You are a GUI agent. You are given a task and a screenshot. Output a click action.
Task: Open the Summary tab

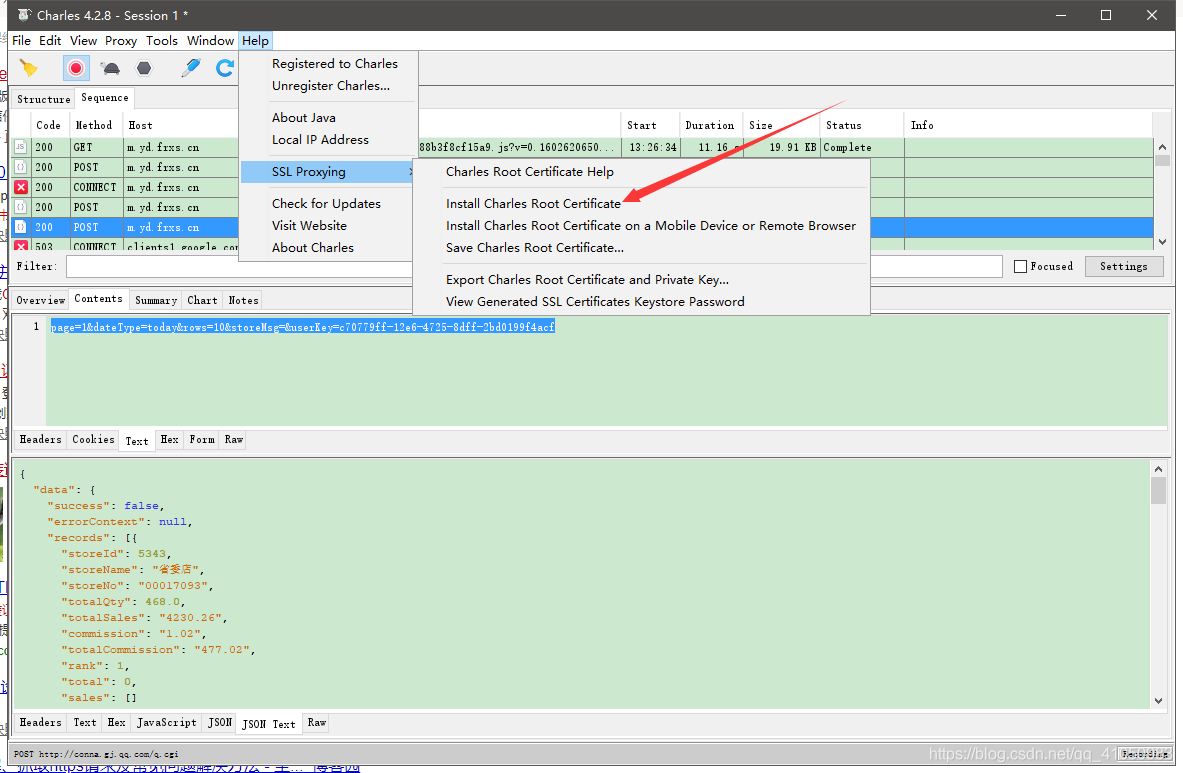[x=156, y=300]
